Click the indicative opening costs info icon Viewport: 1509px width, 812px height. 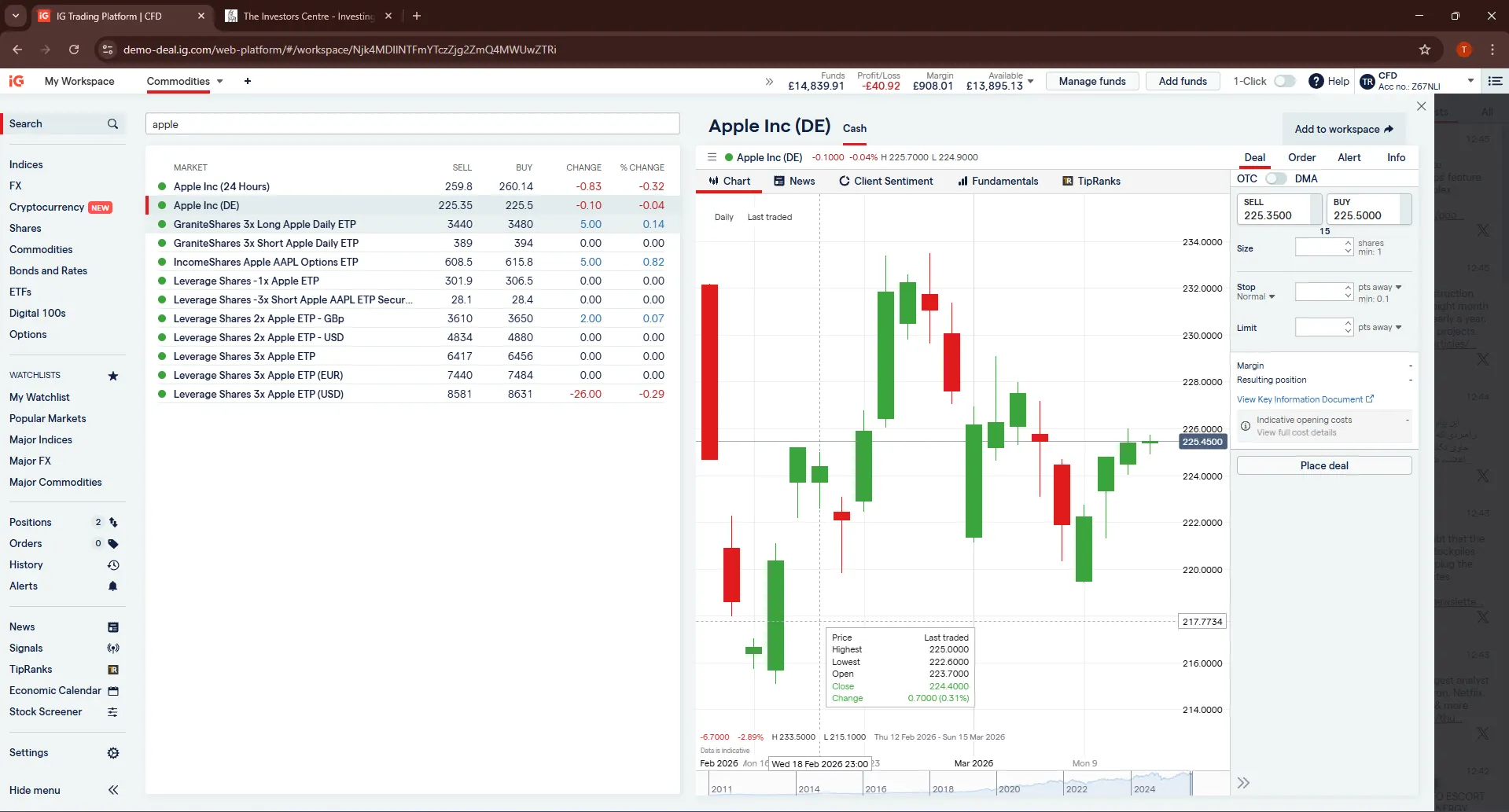[x=1246, y=426]
